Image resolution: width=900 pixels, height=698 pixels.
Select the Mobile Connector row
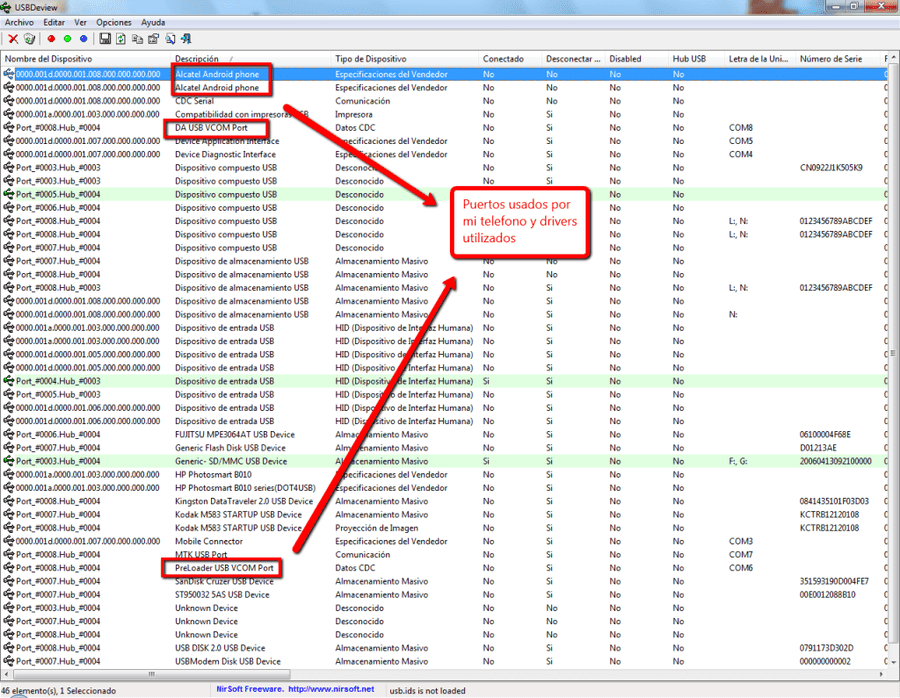pyautogui.click(x=443, y=541)
